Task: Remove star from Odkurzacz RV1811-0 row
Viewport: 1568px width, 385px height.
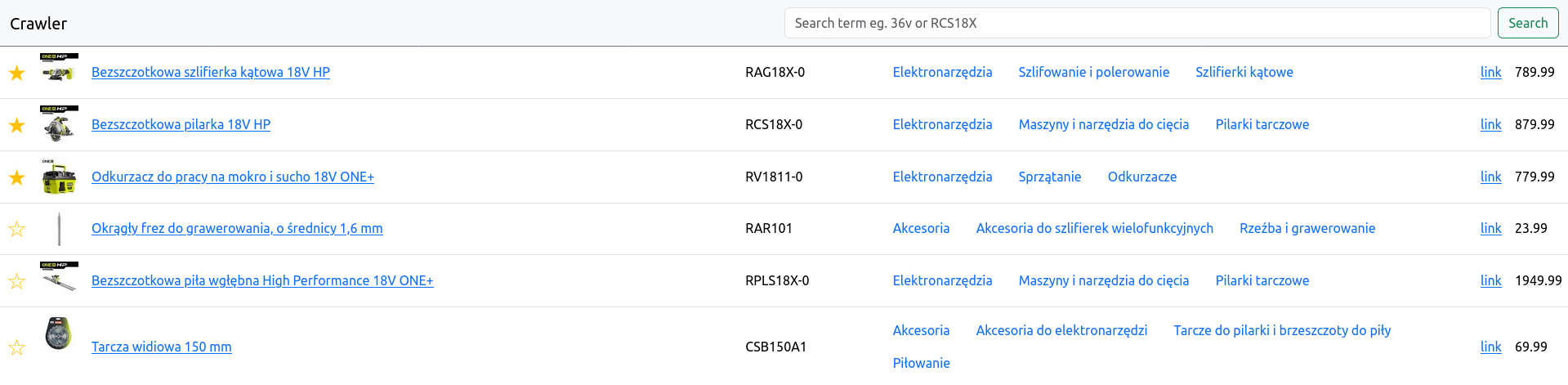Action: (16, 177)
